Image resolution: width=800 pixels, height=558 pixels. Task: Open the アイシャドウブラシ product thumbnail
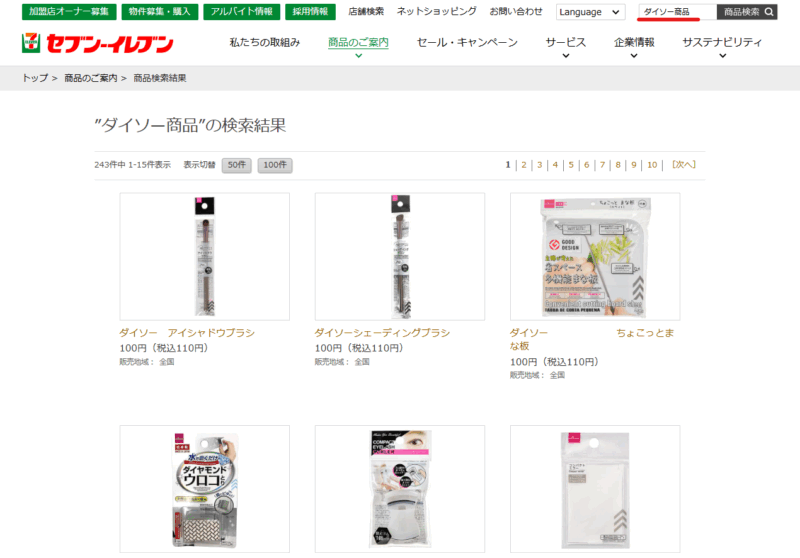205,257
